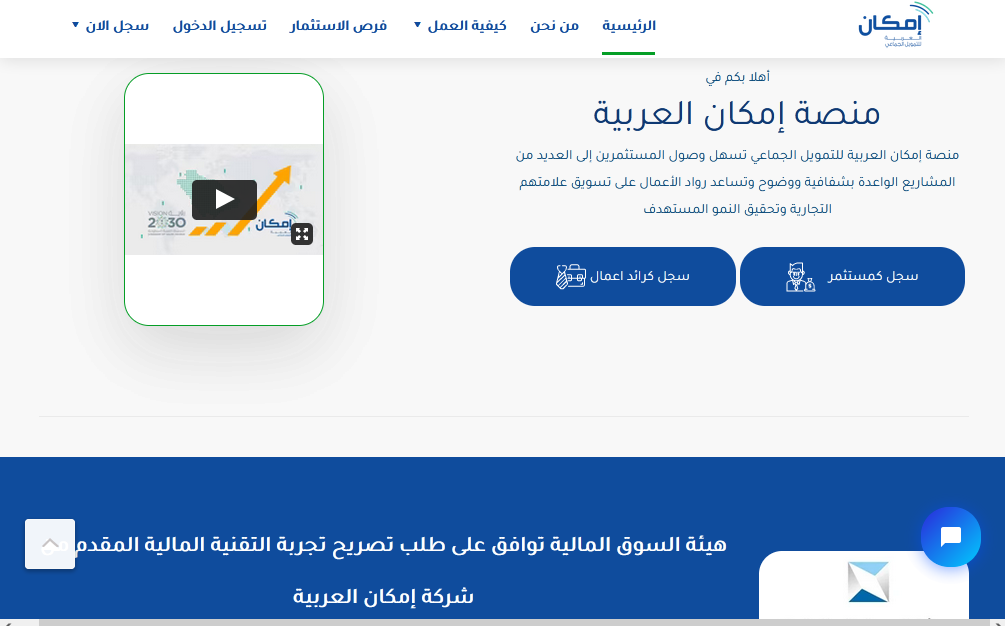Click the سجل كرائد اعمال button
This screenshot has height=626, width=1005.
pyautogui.click(x=622, y=276)
